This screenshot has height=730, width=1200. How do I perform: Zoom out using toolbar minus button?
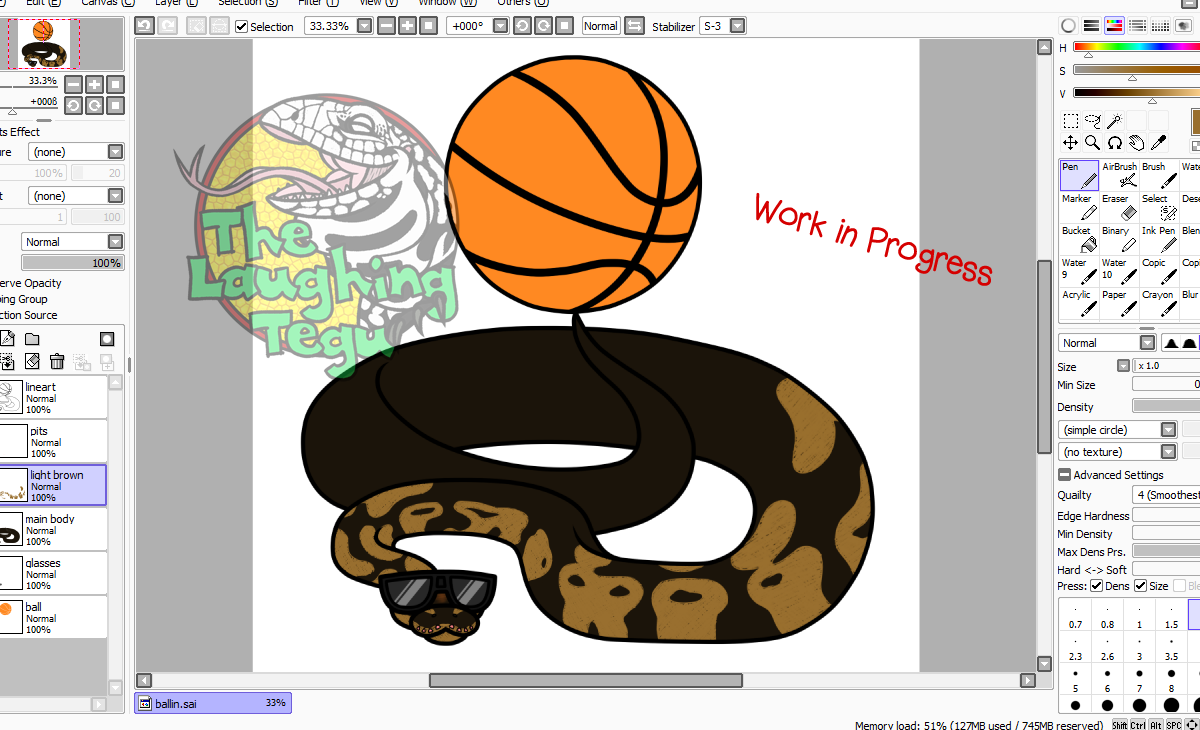[386, 26]
